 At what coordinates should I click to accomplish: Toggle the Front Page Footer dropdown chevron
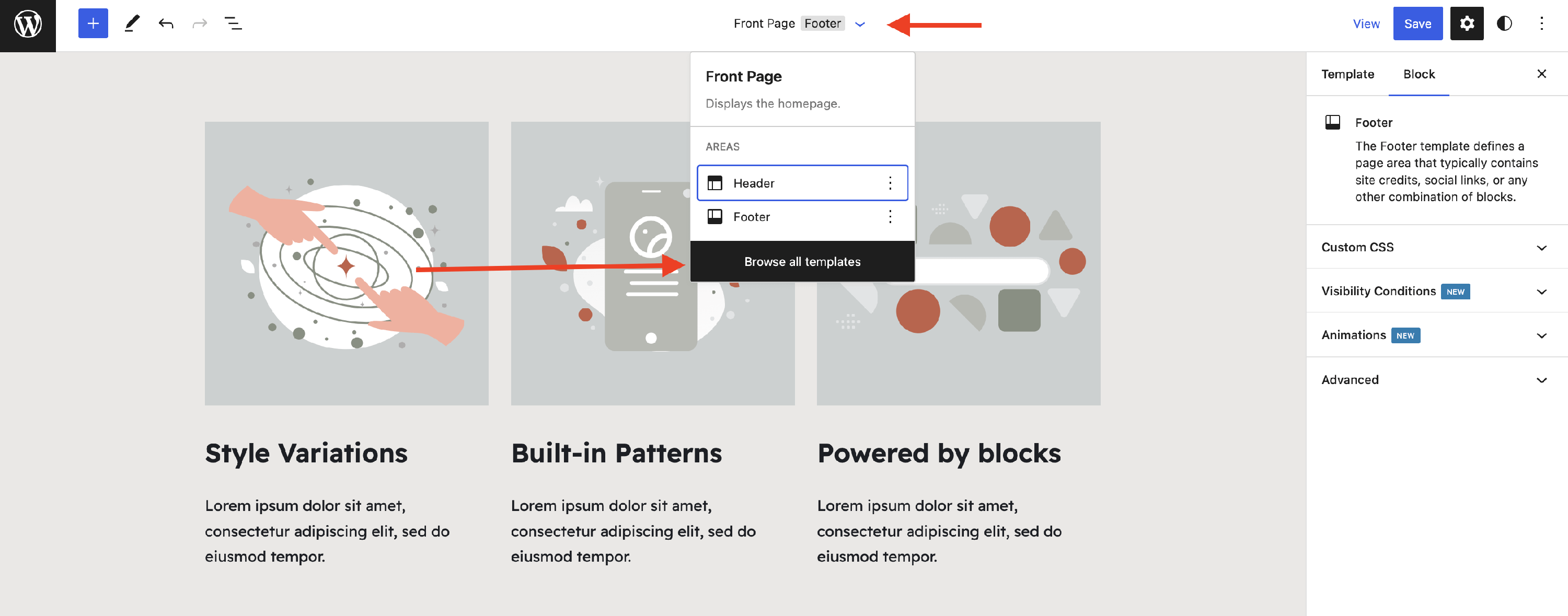[859, 25]
